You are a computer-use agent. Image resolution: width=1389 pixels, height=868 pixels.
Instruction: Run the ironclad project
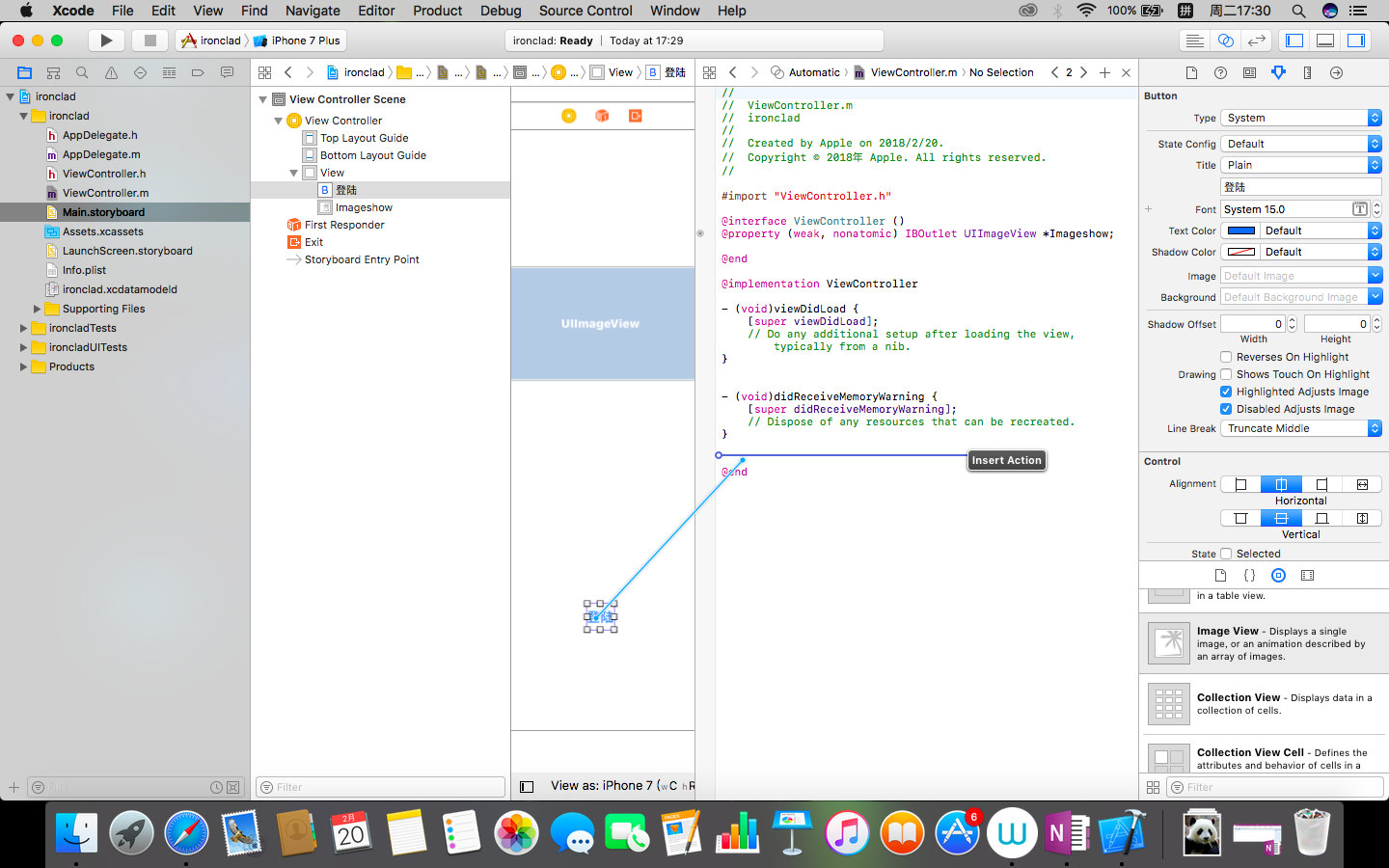pyautogui.click(x=107, y=41)
